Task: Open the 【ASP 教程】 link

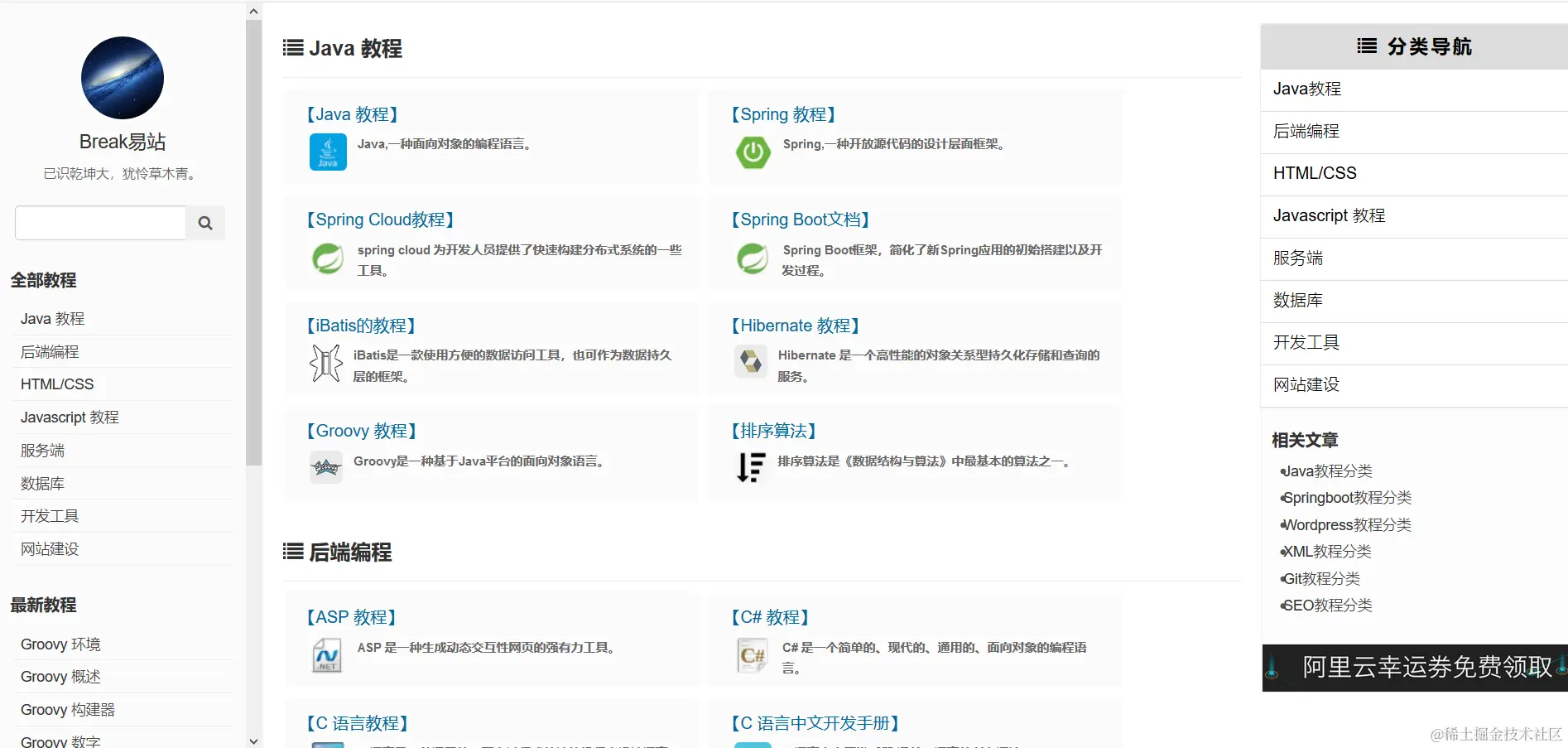Action: pos(351,617)
